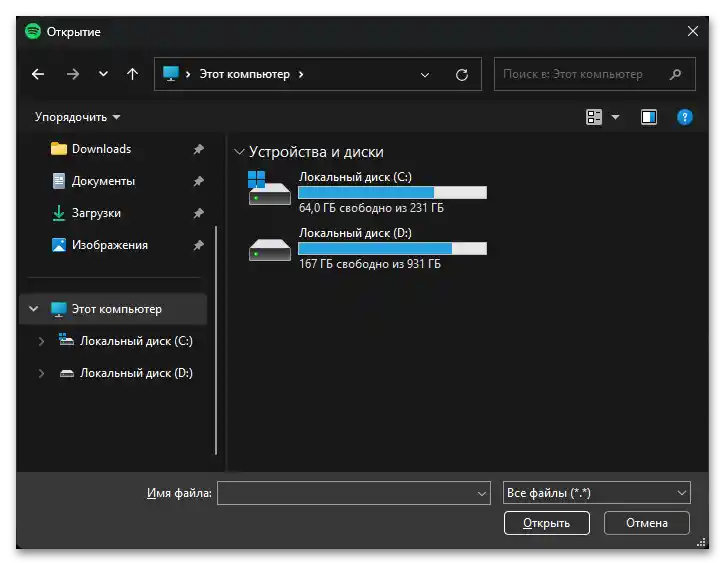Image resolution: width=725 pixels, height=565 pixels.
Task: Click the Отмена button
Action: tap(647, 523)
